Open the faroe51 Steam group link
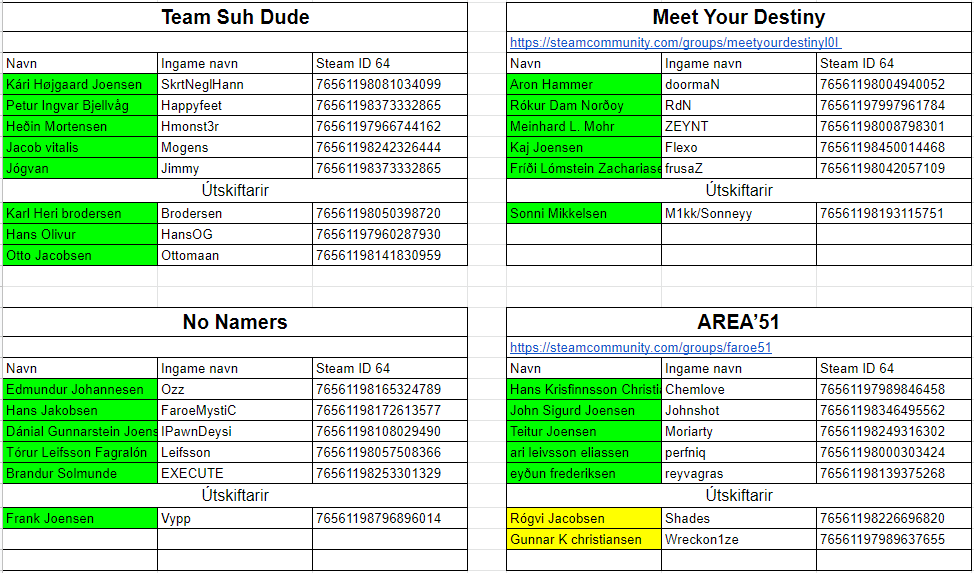 coord(640,347)
